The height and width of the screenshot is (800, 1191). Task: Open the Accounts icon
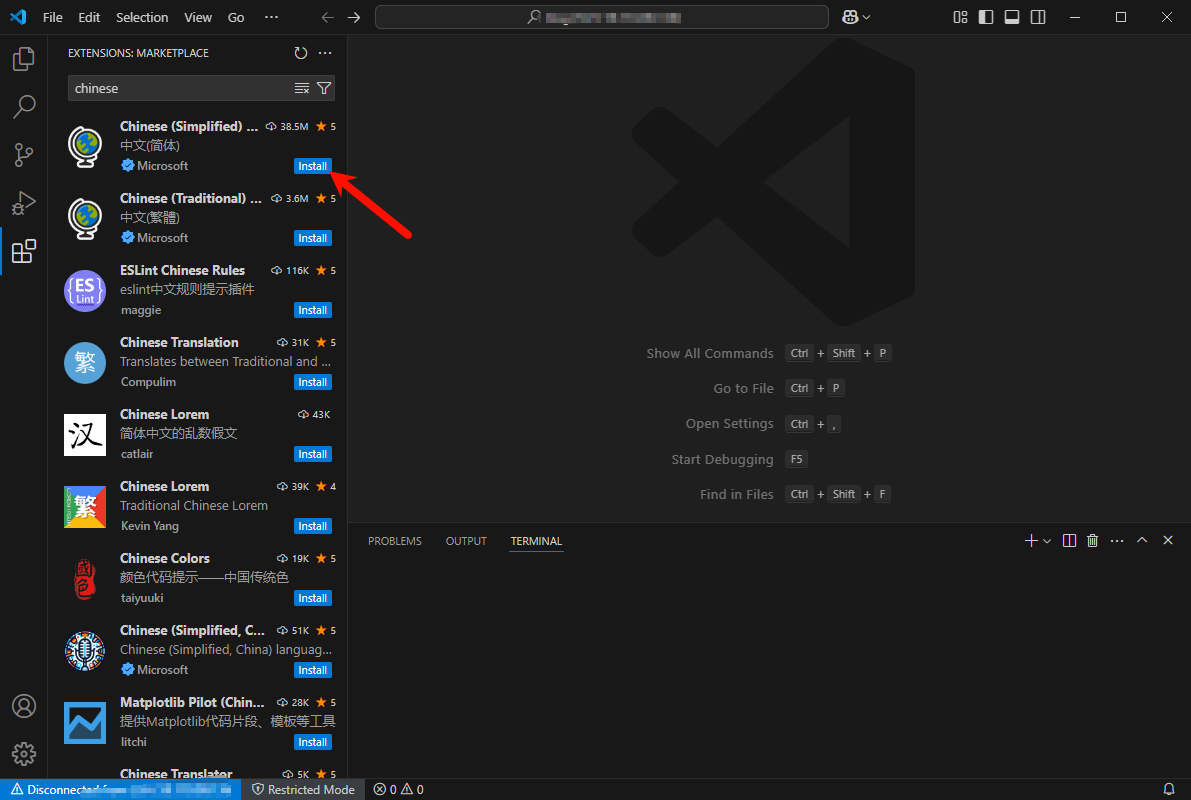[x=23, y=706]
